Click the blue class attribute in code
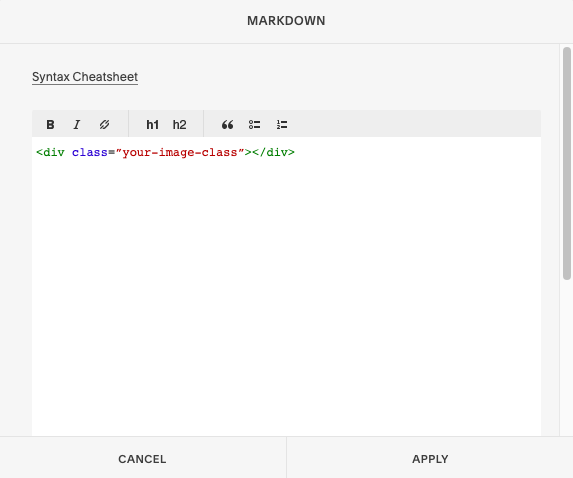Image resolution: width=573 pixels, height=478 pixels. (x=90, y=152)
